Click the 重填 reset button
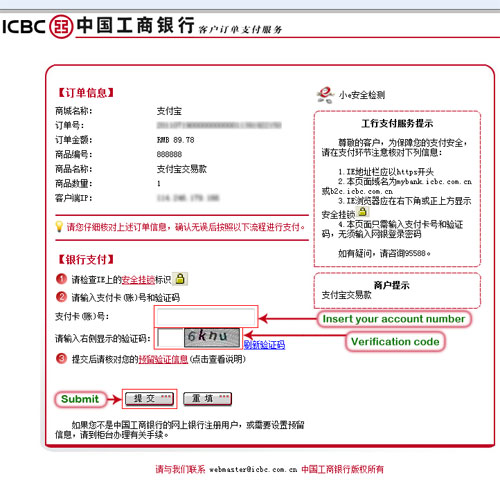The height and width of the screenshot is (483, 500). point(207,399)
